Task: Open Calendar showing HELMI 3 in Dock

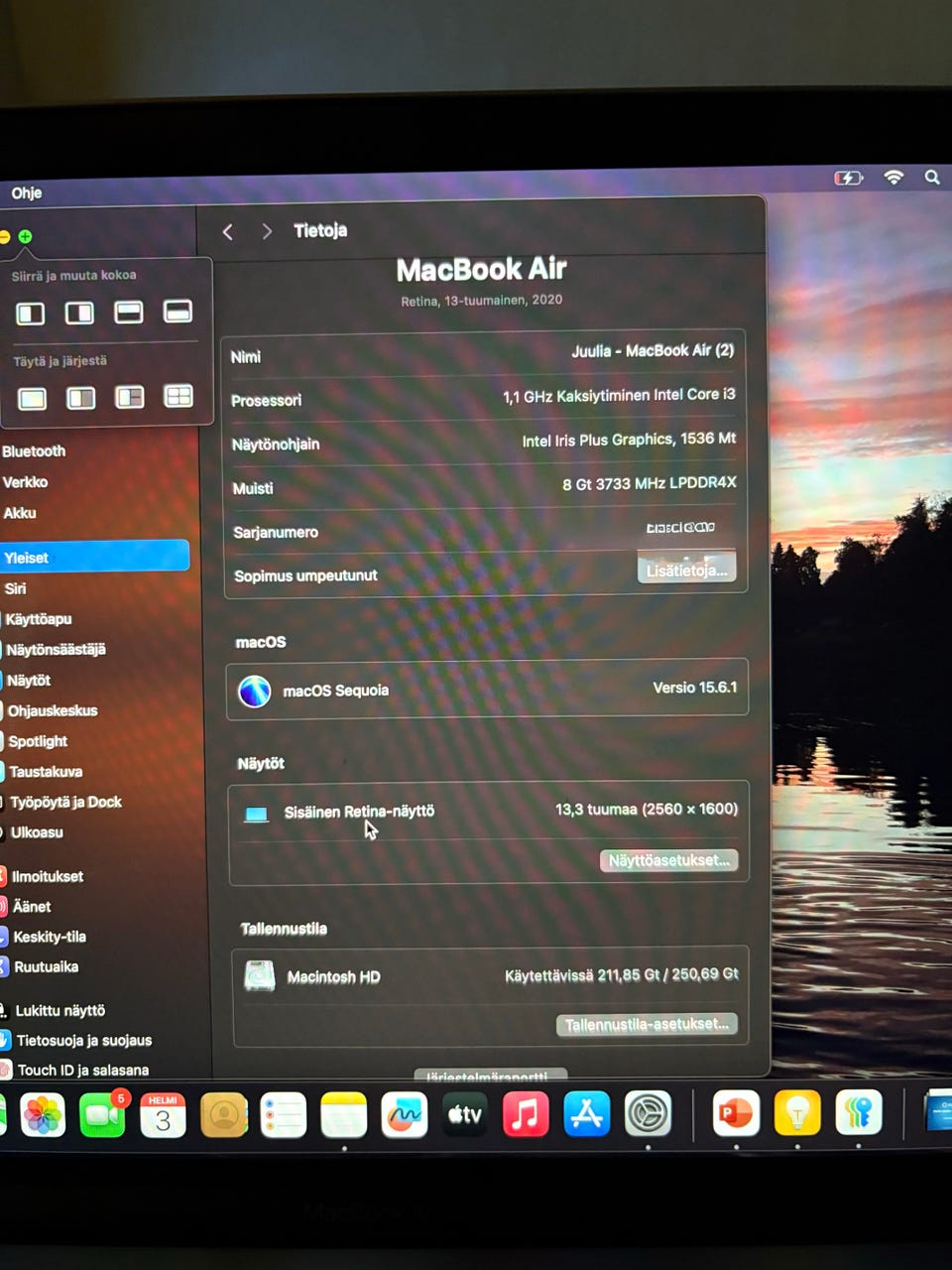Action: click(x=163, y=1114)
